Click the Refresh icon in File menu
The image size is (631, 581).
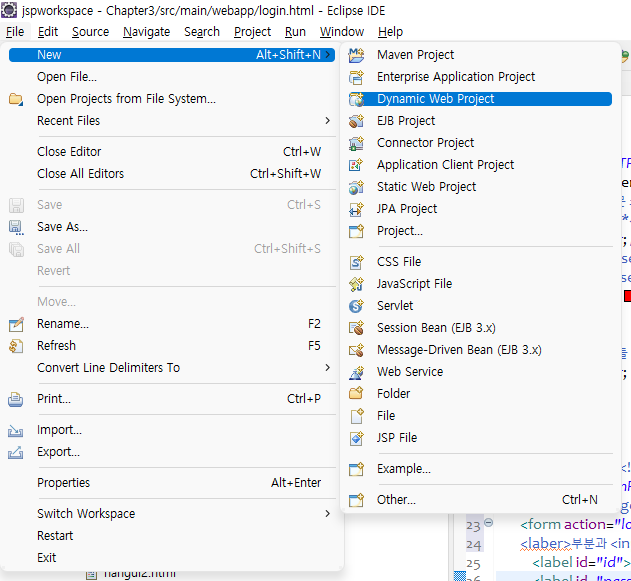[16, 346]
